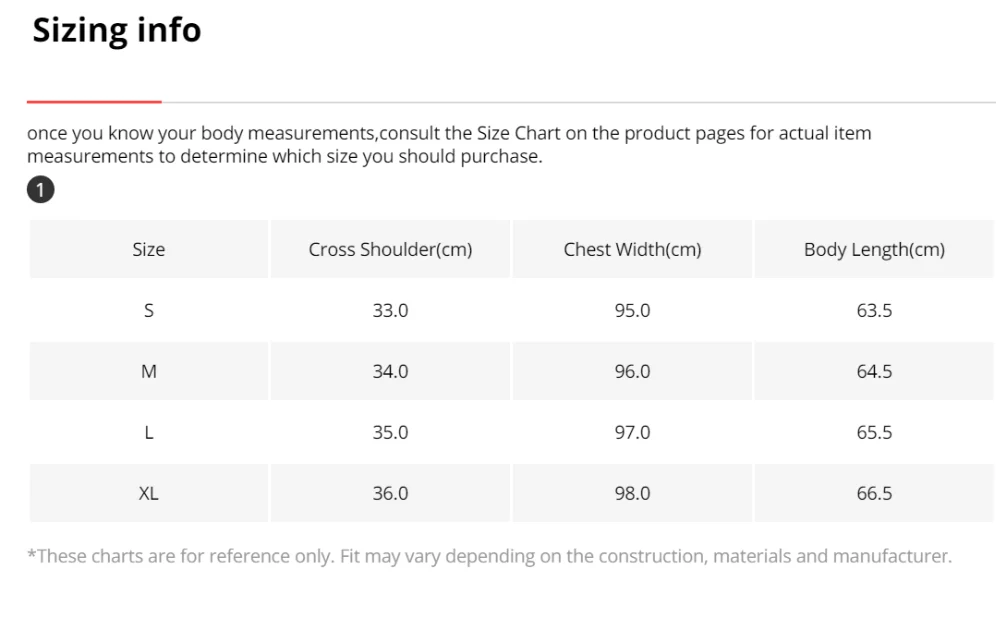
Task: Click the number 1 circle badge
Action: coord(40,189)
